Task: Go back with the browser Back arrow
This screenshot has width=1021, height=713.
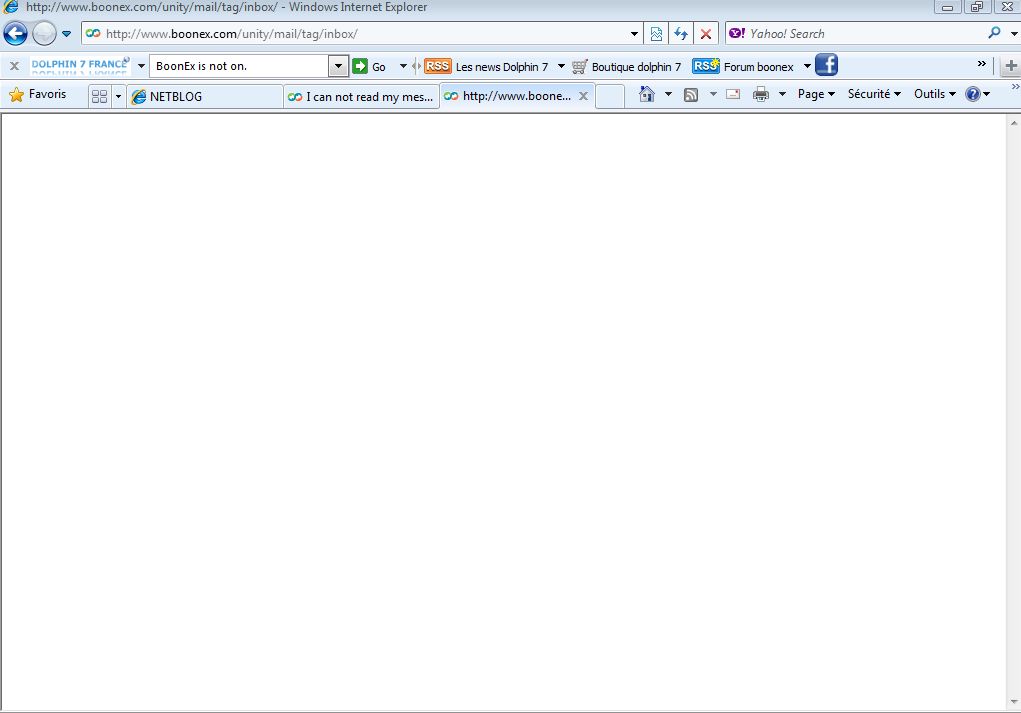Action: point(16,33)
